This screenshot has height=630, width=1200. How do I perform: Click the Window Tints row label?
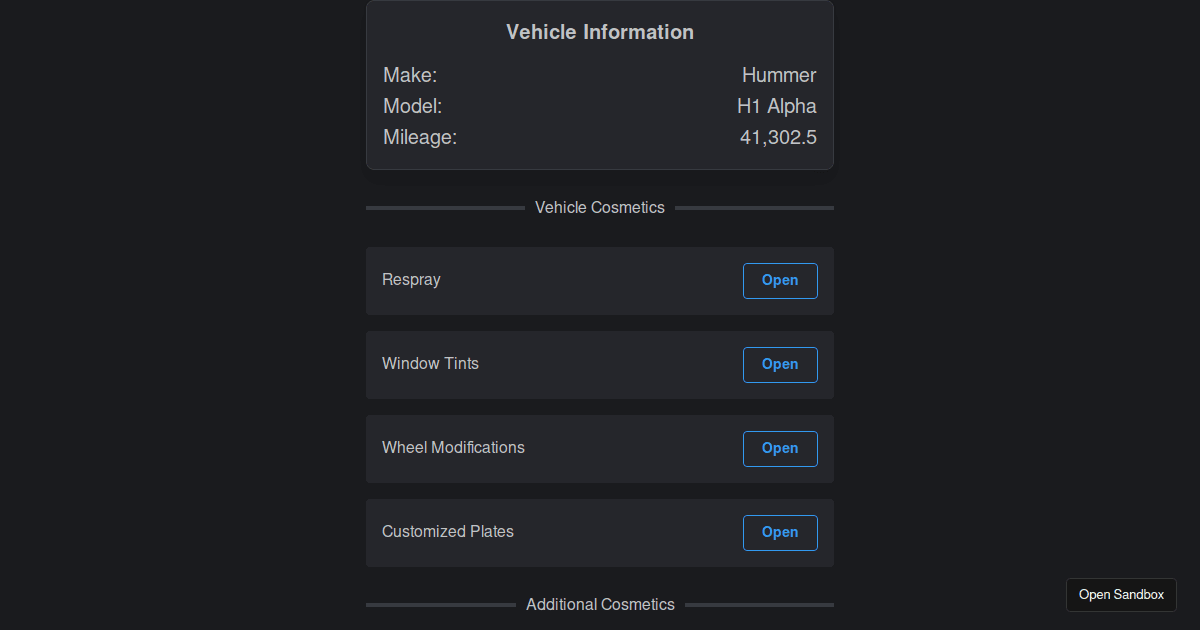point(430,364)
